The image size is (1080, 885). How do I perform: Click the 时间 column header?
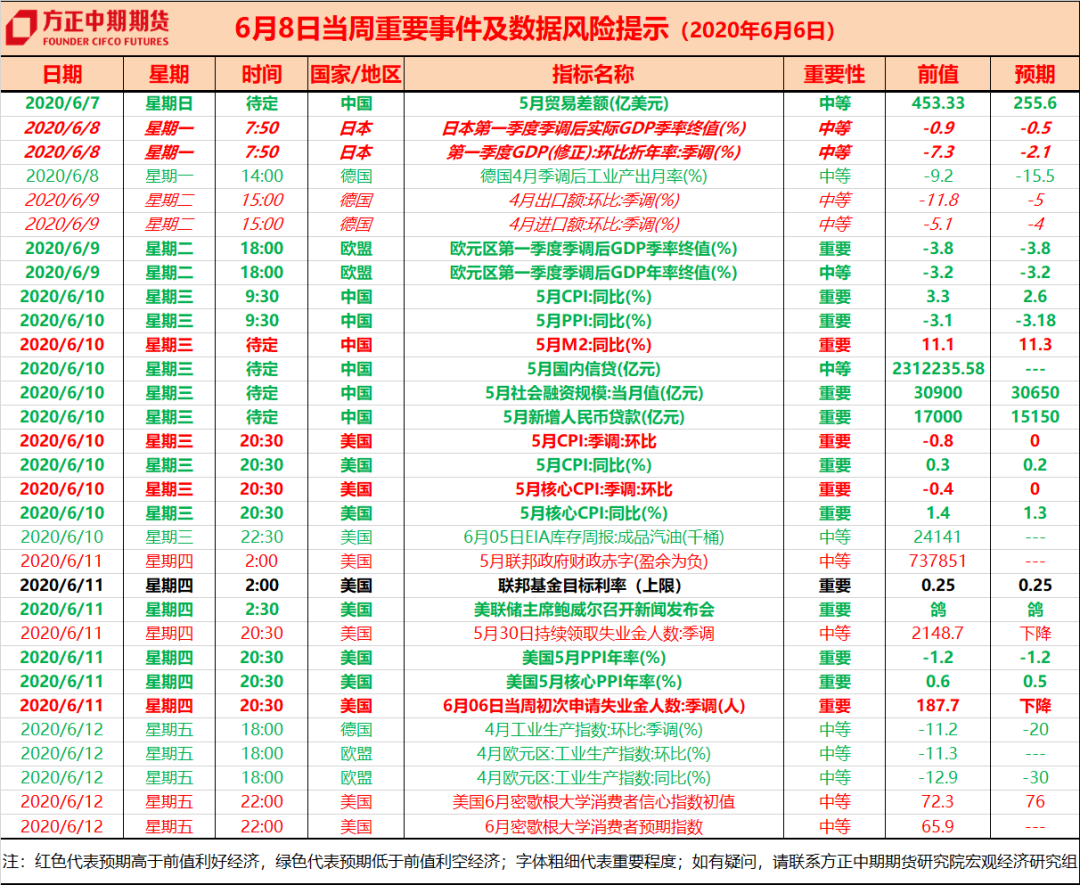pyautogui.click(x=262, y=74)
